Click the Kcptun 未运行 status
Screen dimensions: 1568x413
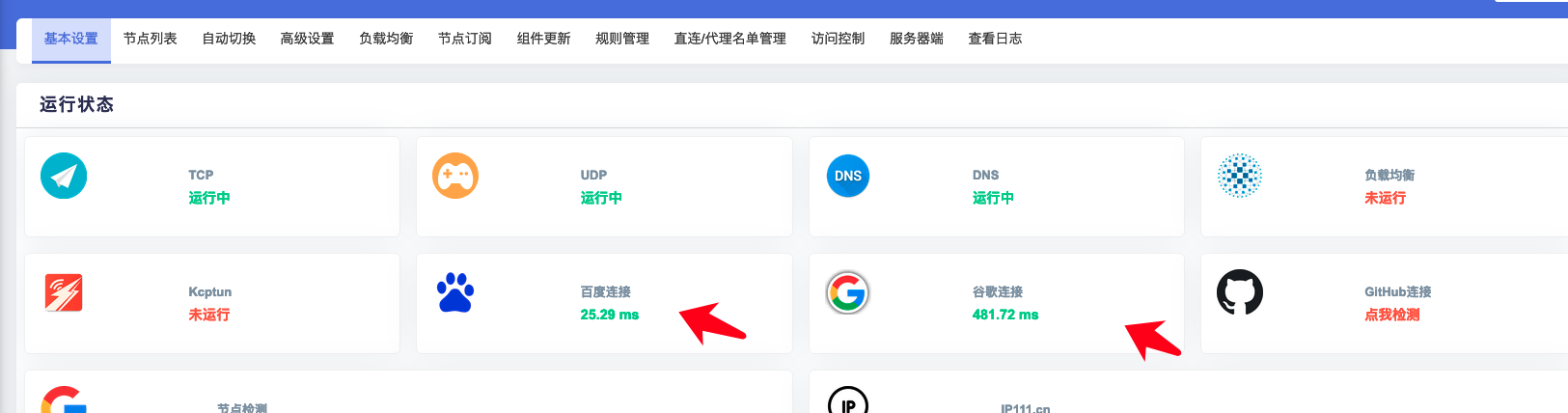(x=209, y=315)
